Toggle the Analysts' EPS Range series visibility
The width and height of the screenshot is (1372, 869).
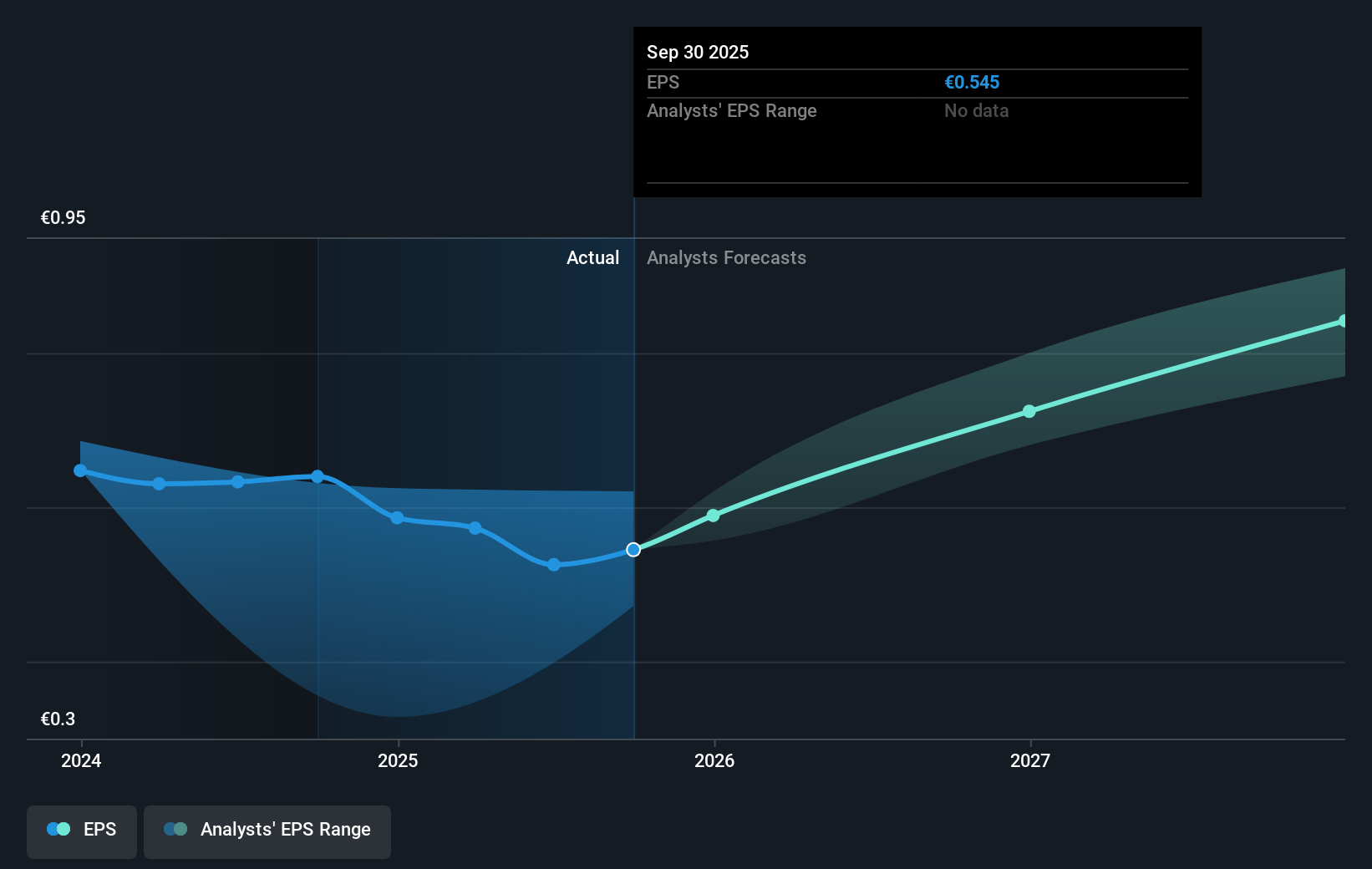267,831
